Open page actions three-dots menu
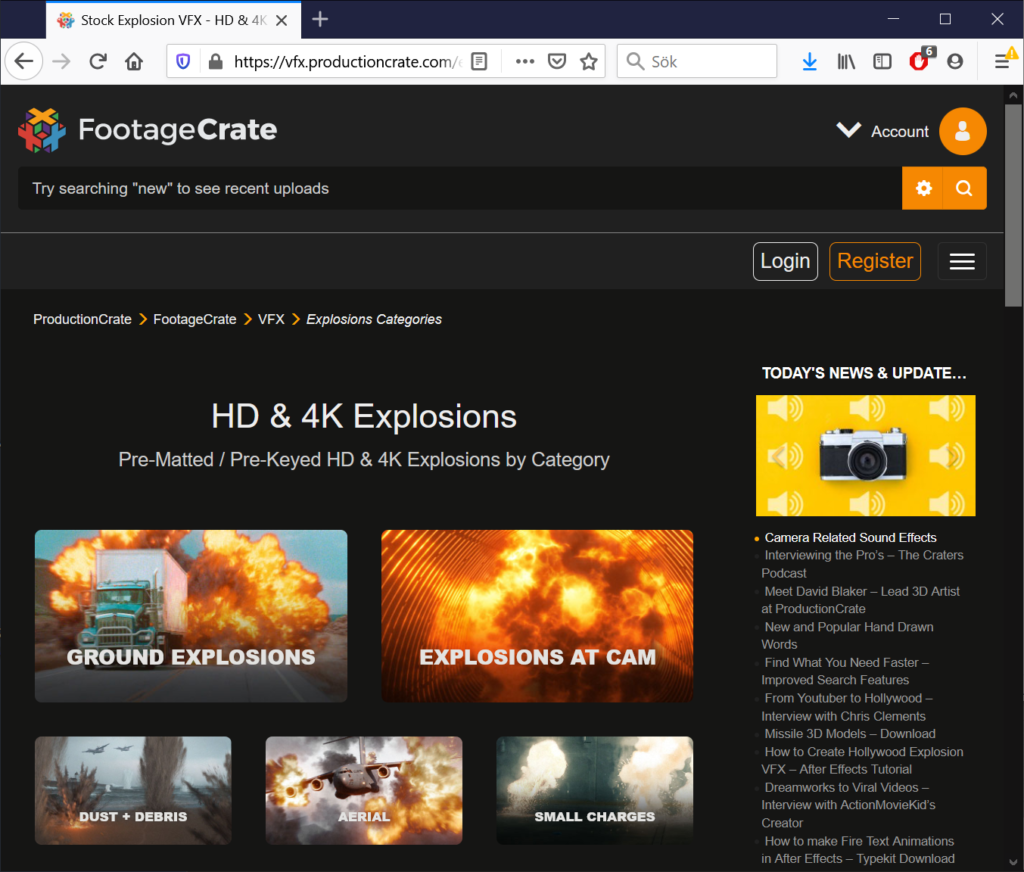Viewport: 1024px width, 872px height. 525,62
